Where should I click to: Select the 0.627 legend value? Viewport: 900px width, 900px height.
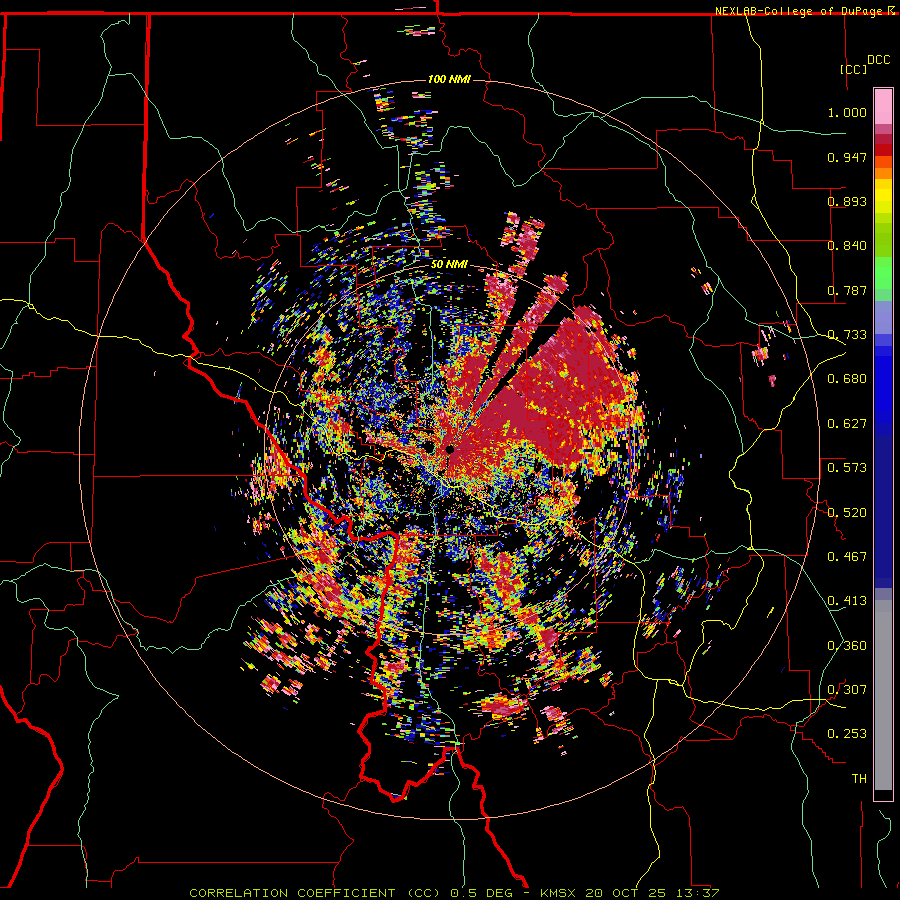tap(847, 424)
